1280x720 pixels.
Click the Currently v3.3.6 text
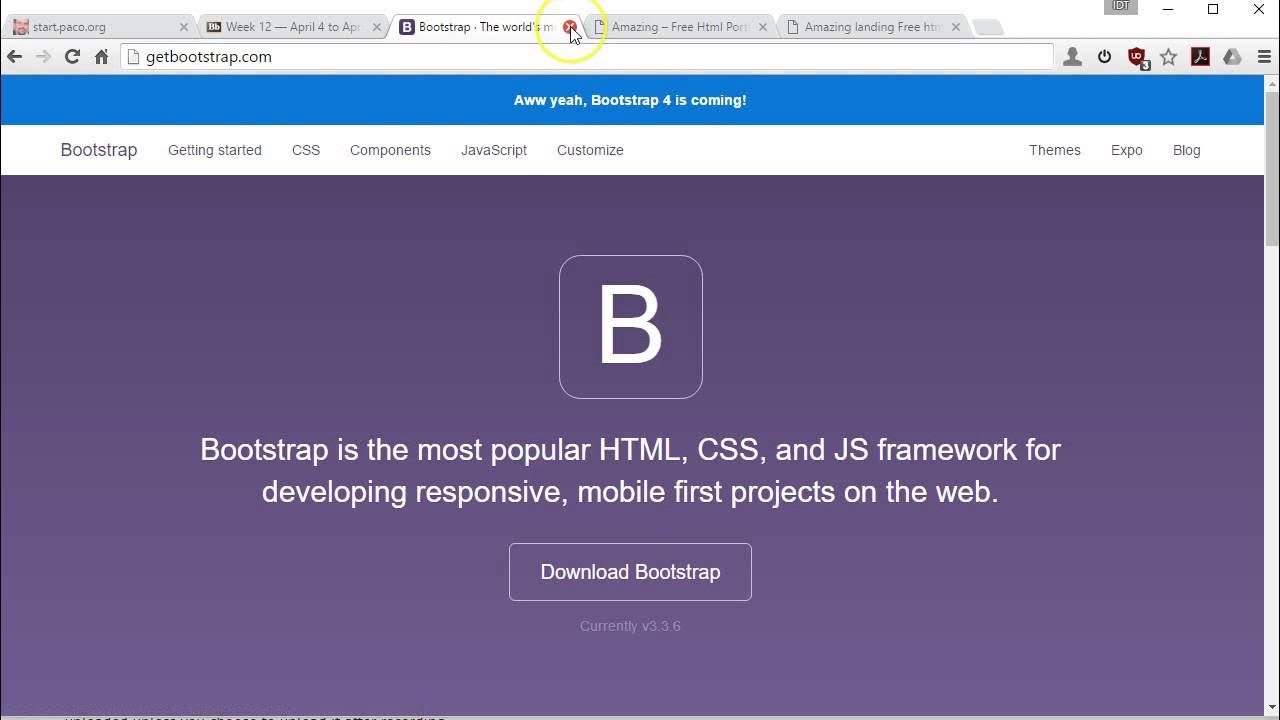pos(630,626)
